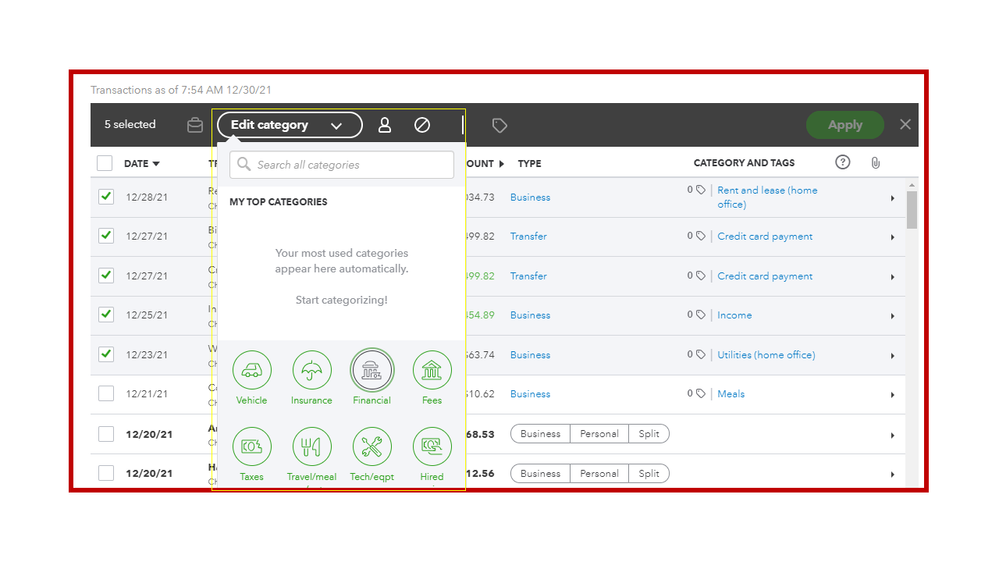Click tag icon in Meals row
The width and height of the screenshot is (999, 562).
(x=701, y=394)
